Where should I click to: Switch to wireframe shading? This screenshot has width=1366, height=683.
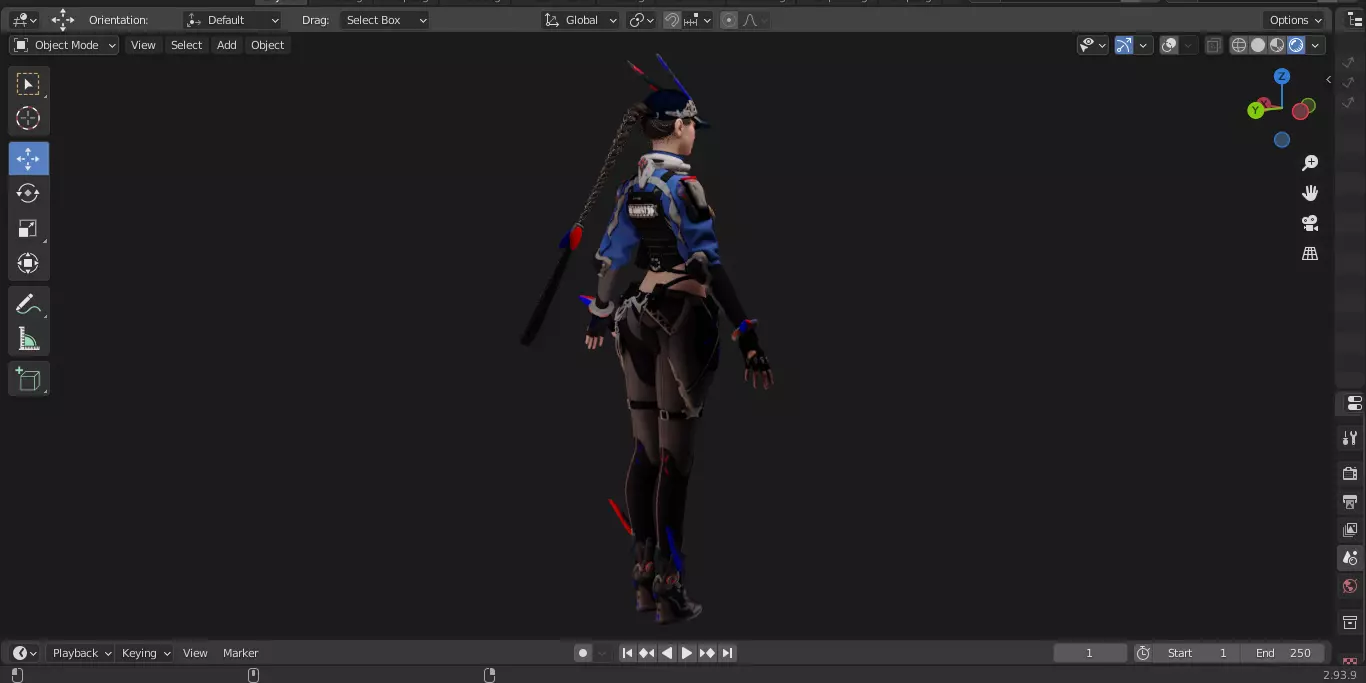pyautogui.click(x=1239, y=45)
